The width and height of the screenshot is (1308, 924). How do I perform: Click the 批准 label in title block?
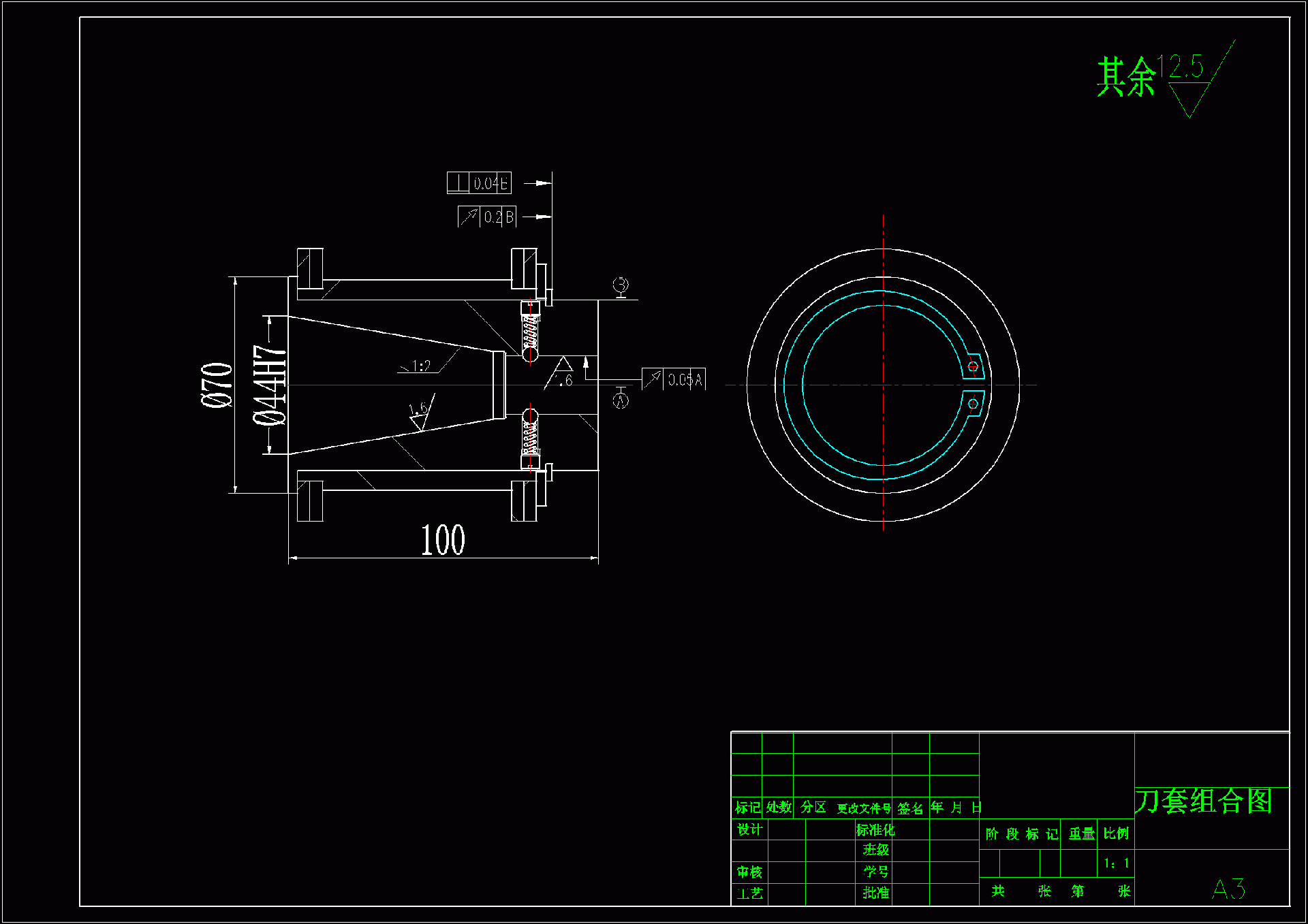(875, 893)
